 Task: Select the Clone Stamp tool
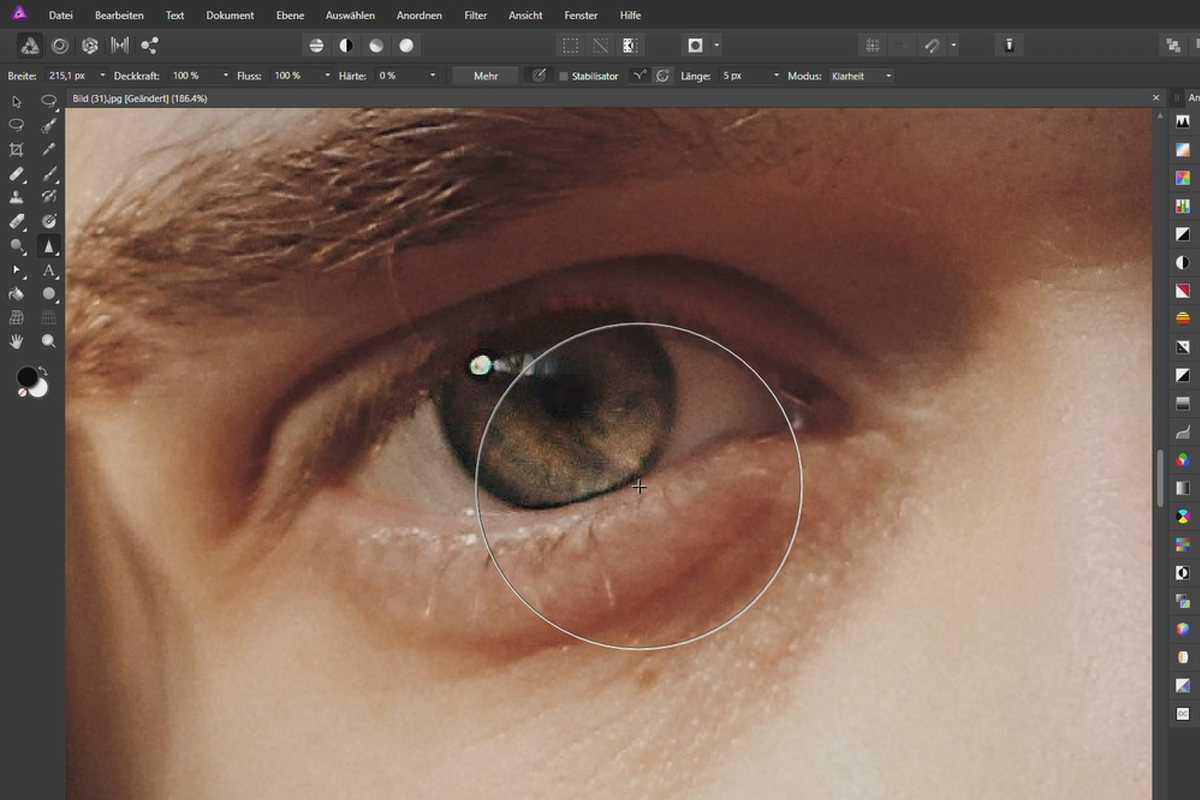[x=16, y=197]
